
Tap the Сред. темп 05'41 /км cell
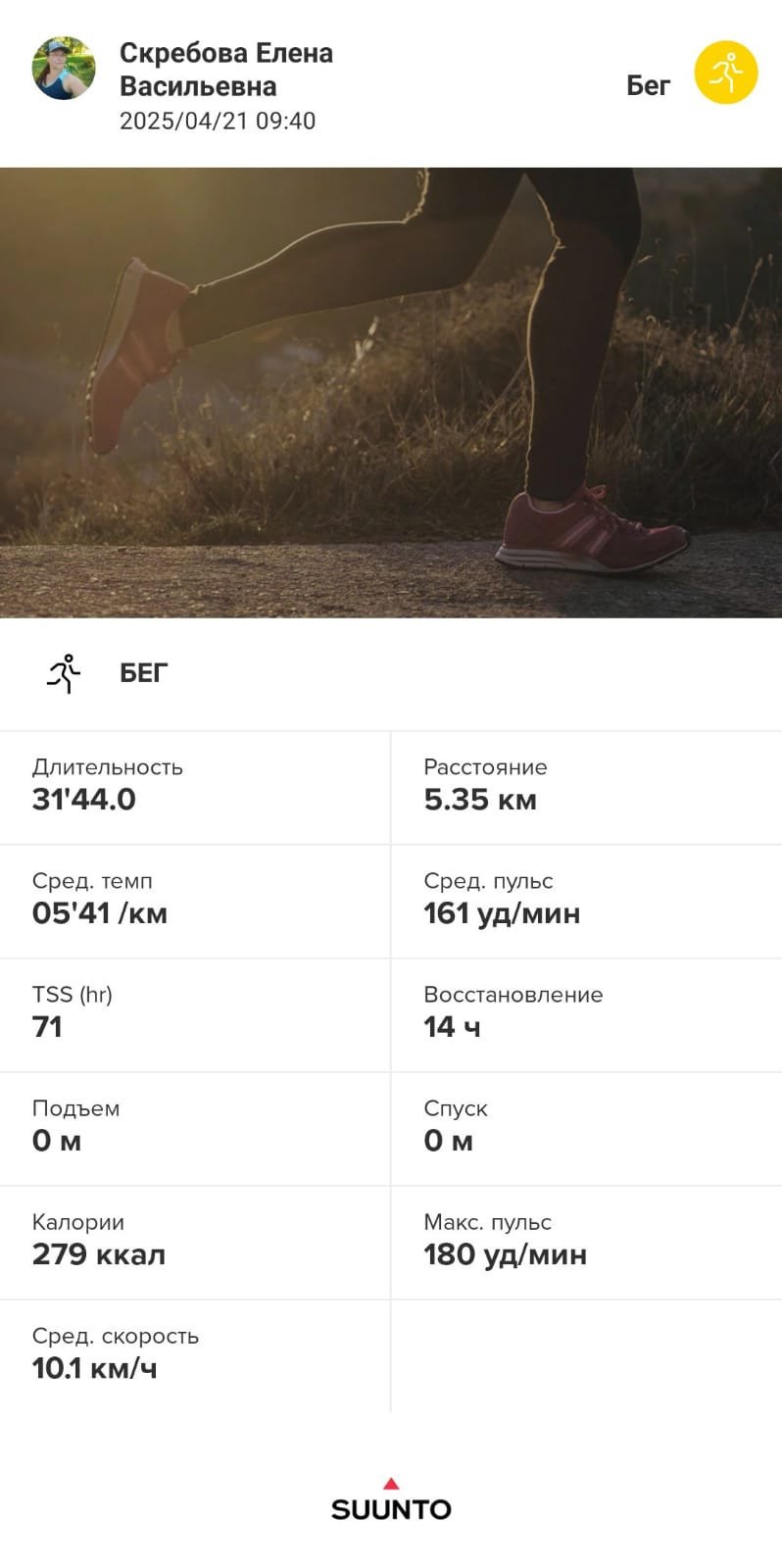[x=195, y=901]
